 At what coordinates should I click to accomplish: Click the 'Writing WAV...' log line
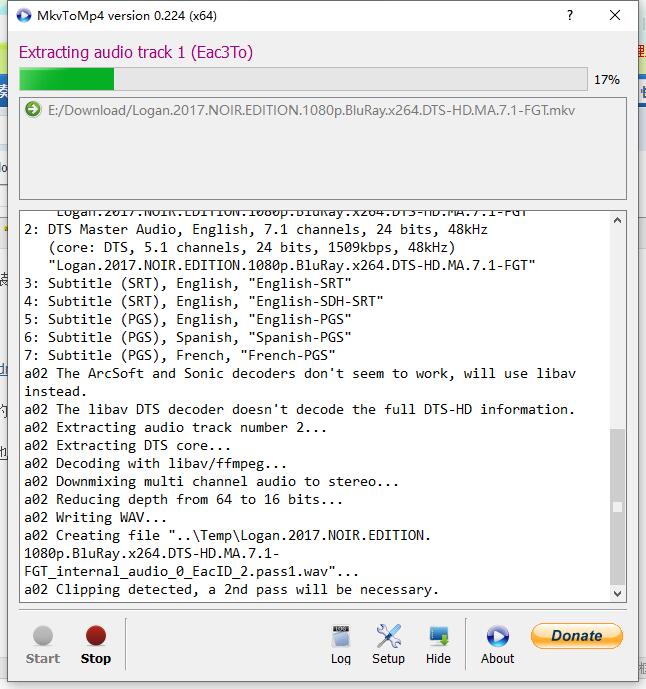point(95,518)
